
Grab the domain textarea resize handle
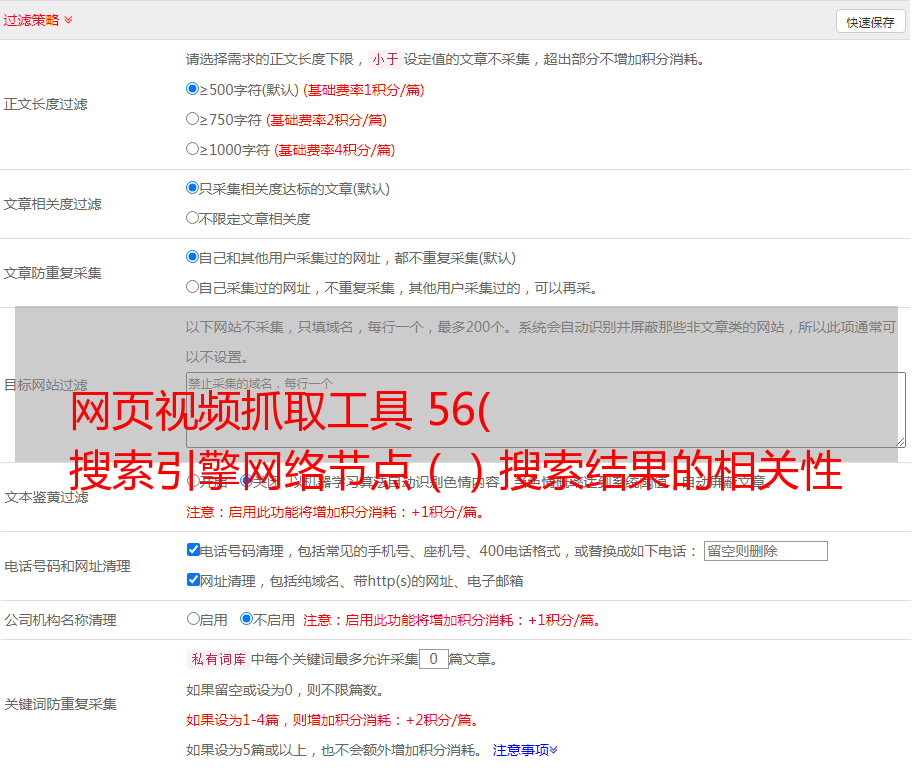pyautogui.click(x=900, y=441)
